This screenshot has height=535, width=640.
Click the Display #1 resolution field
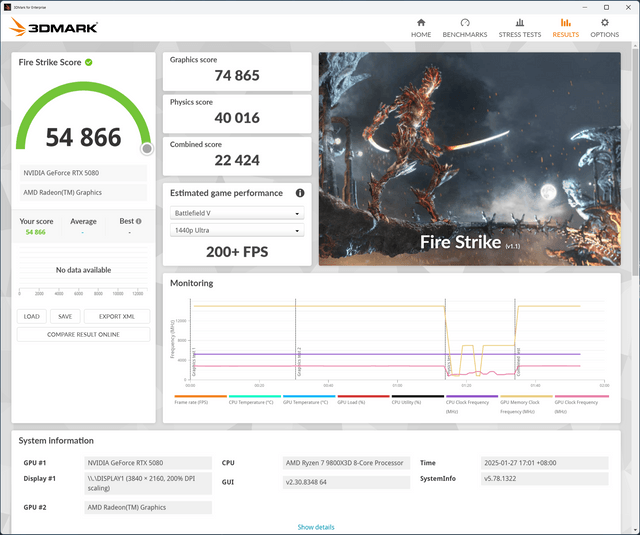[148, 484]
